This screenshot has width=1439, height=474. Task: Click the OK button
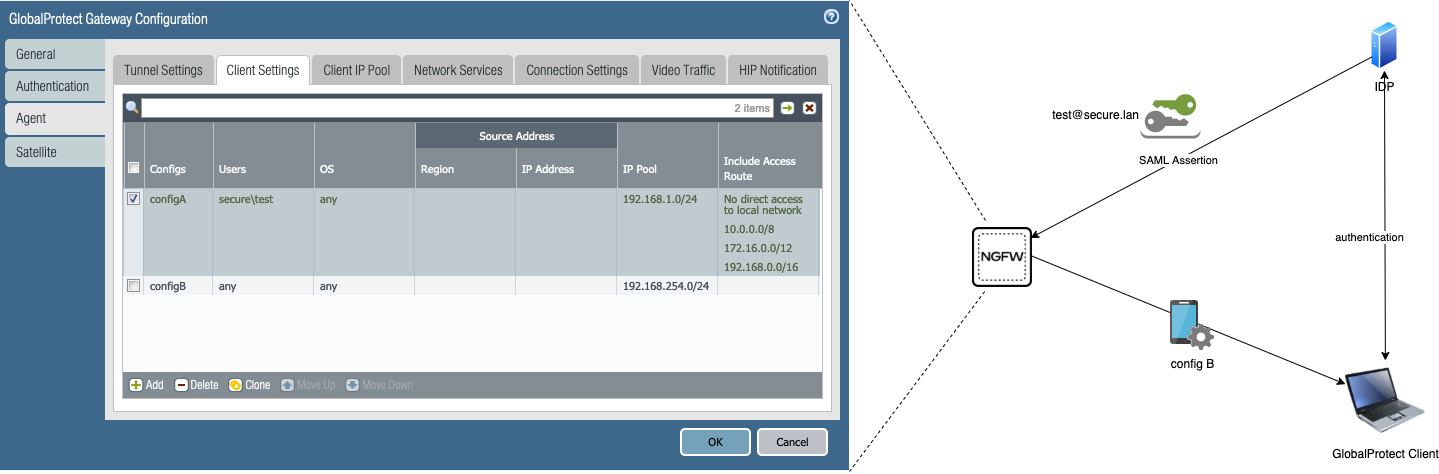715,442
